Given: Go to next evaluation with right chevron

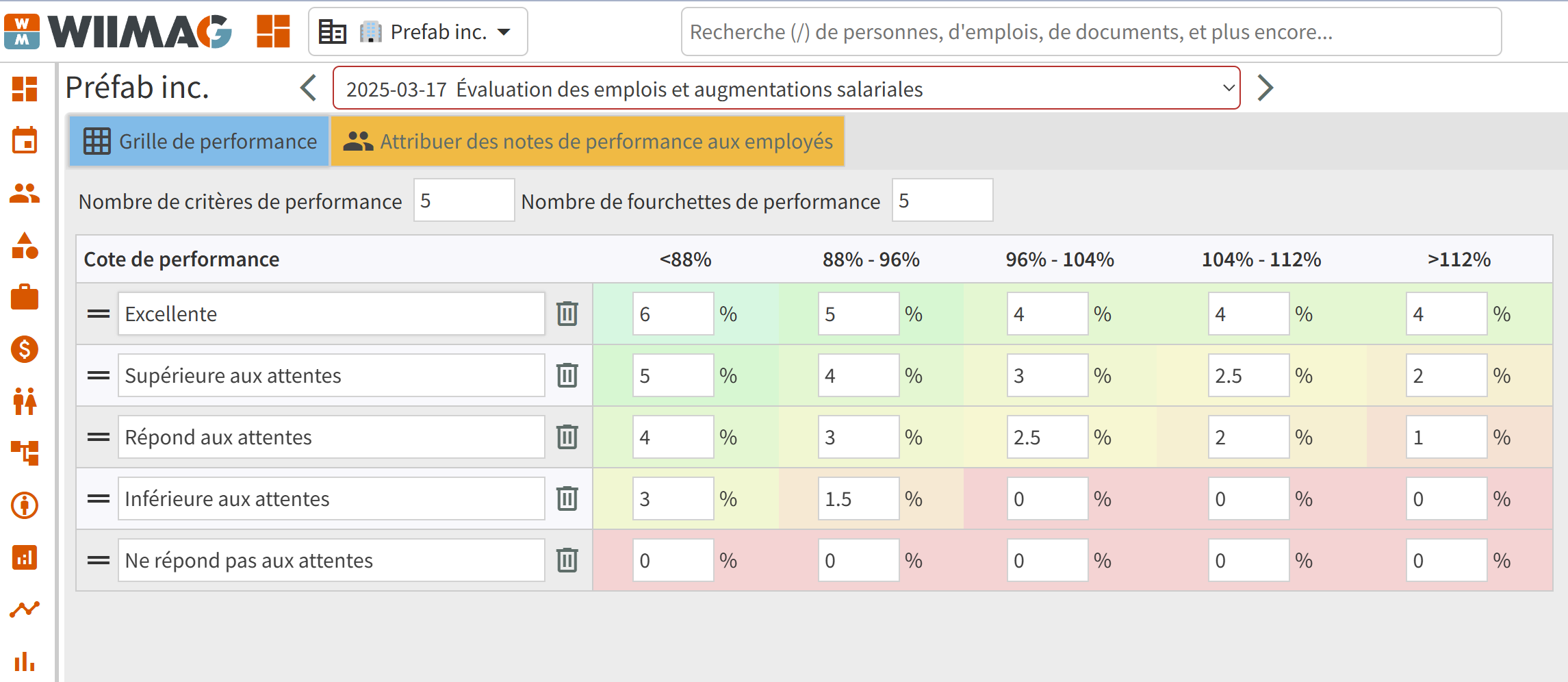Looking at the screenshot, I should (x=1265, y=88).
